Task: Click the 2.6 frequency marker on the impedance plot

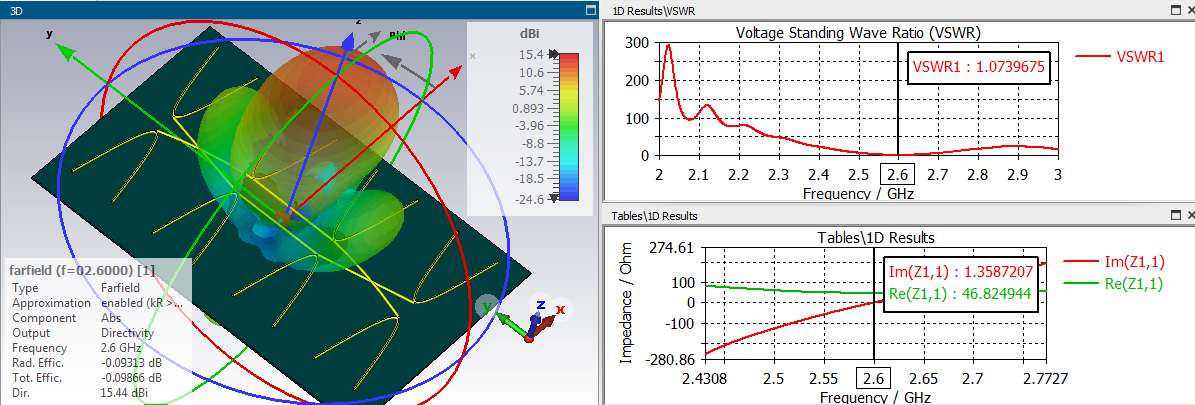Action: pyautogui.click(x=874, y=378)
